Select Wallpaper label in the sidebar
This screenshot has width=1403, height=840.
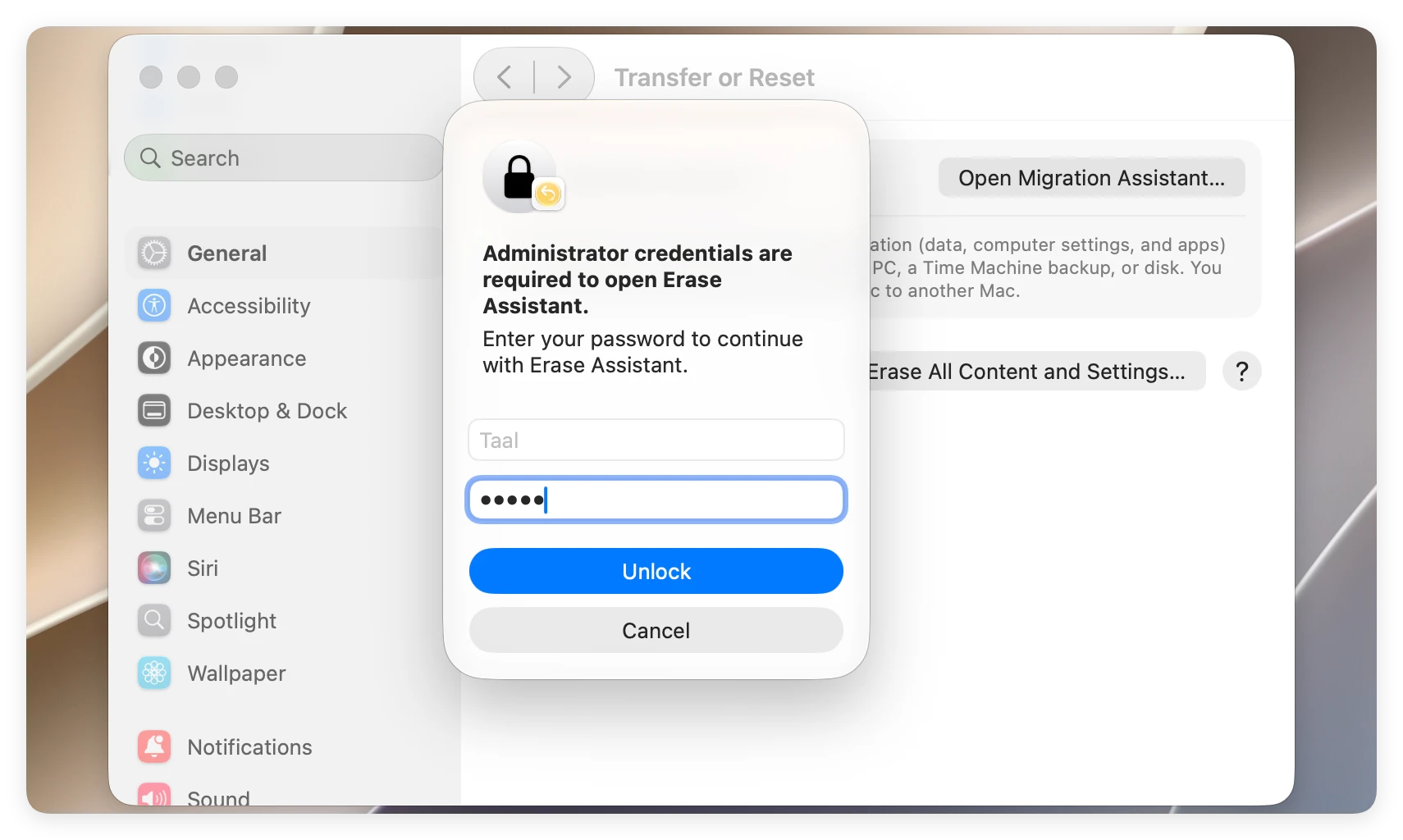point(236,673)
